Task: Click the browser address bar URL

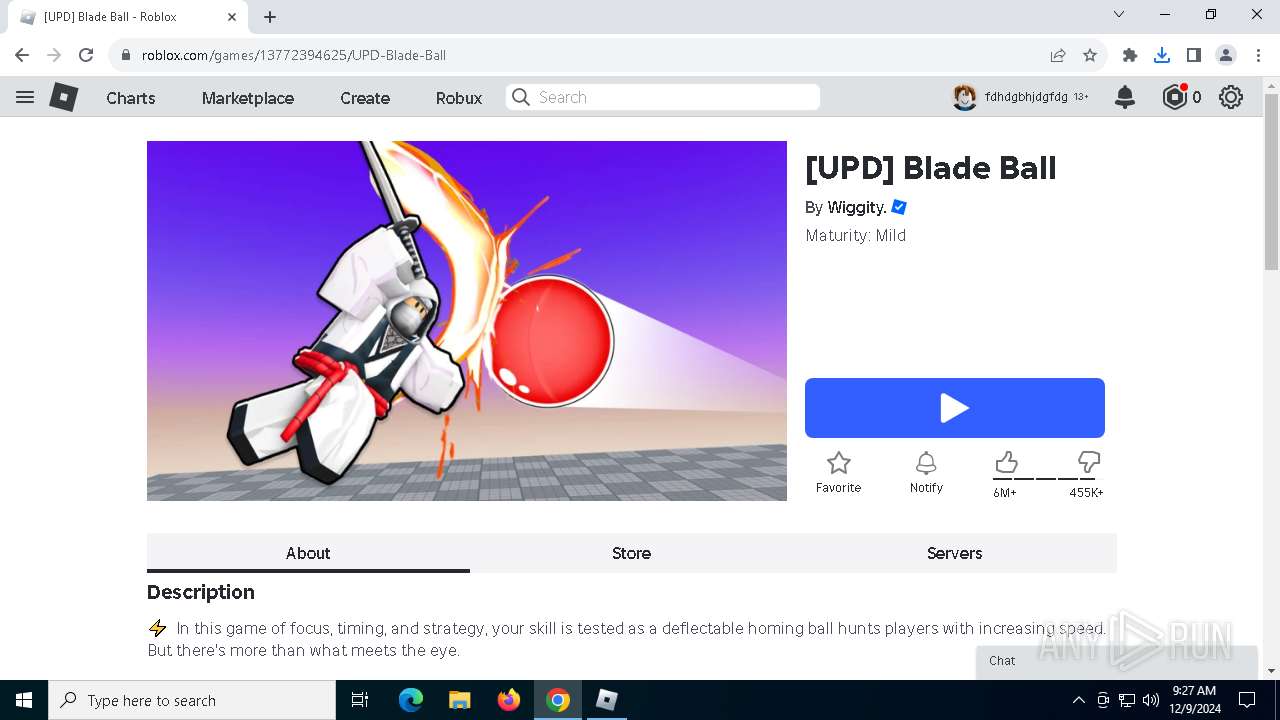Action: click(294, 55)
